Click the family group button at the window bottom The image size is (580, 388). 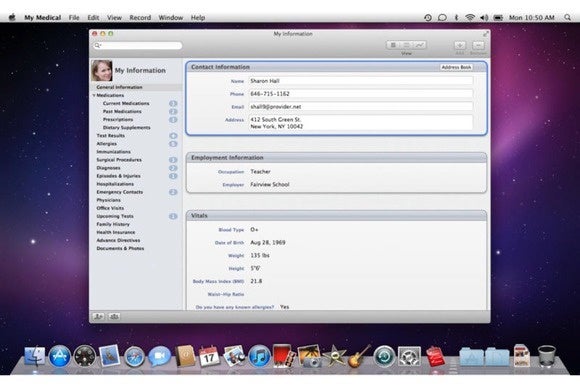114,317
